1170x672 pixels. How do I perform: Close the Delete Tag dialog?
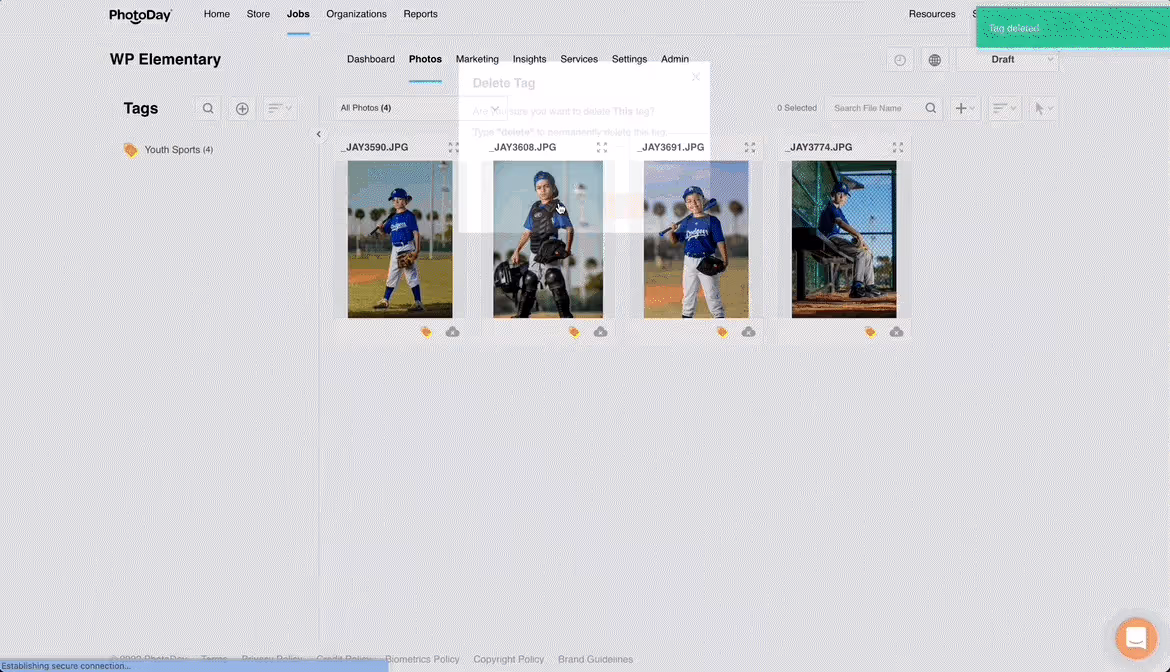point(695,77)
